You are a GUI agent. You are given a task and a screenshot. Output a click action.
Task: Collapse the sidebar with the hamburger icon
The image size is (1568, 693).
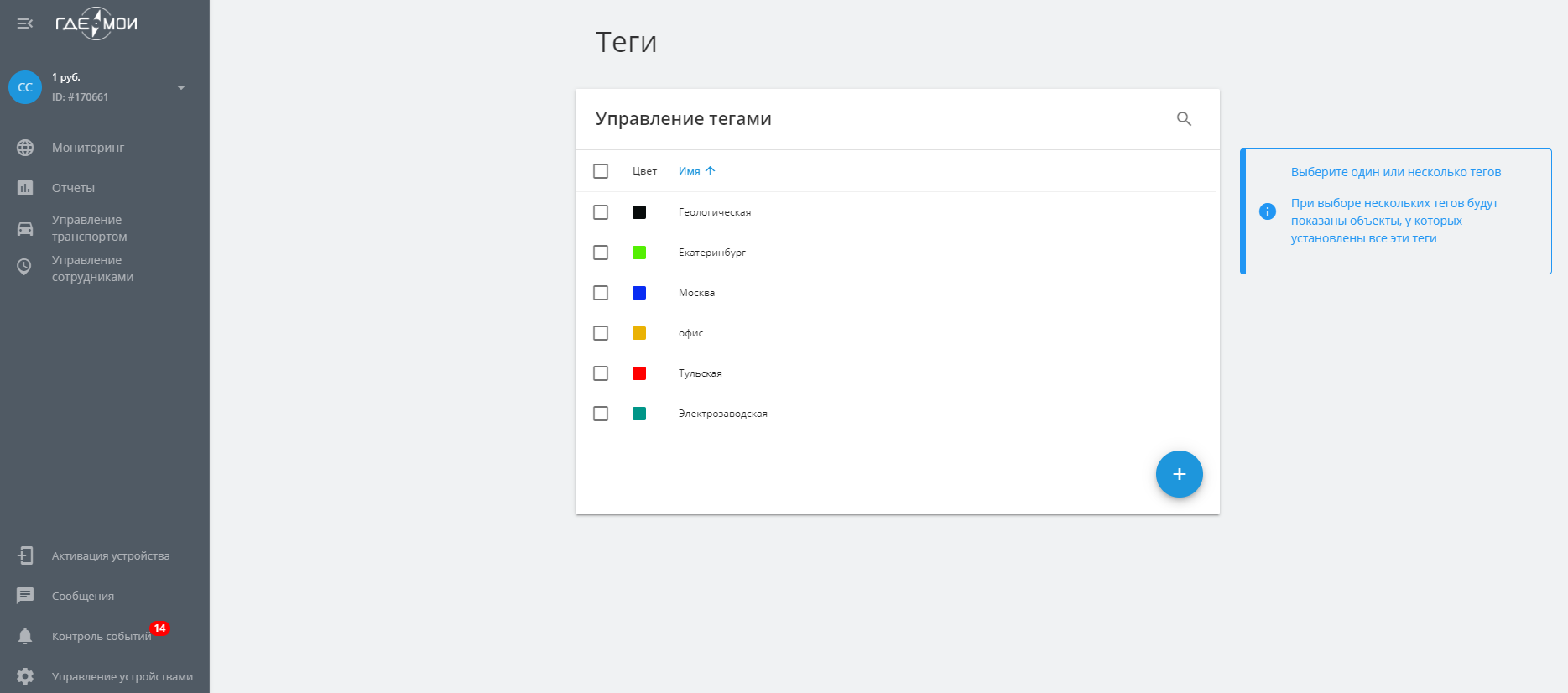coord(25,23)
